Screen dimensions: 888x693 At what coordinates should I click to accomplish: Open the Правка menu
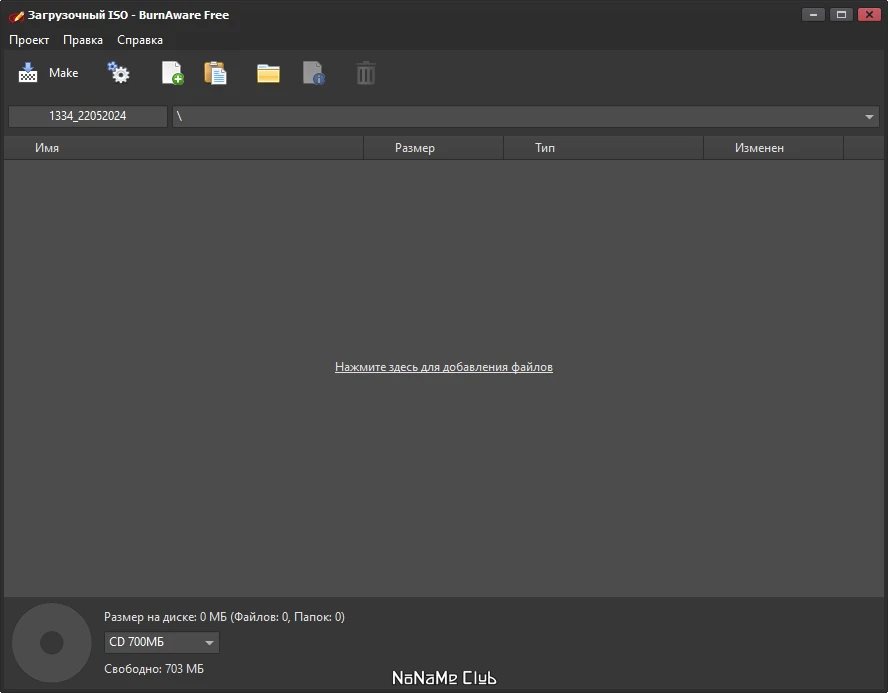point(83,40)
